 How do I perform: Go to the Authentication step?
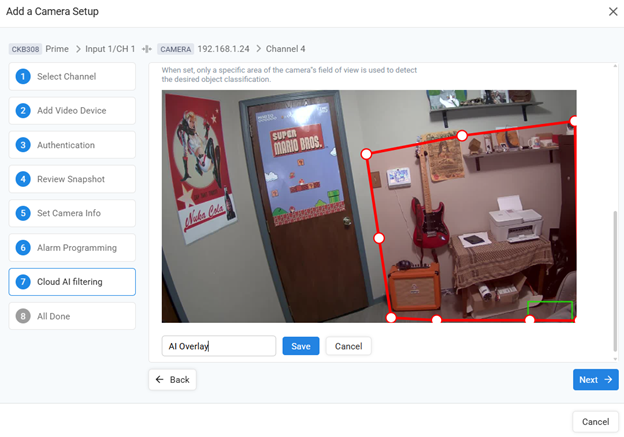pyautogui.click(x=72, y=145)
